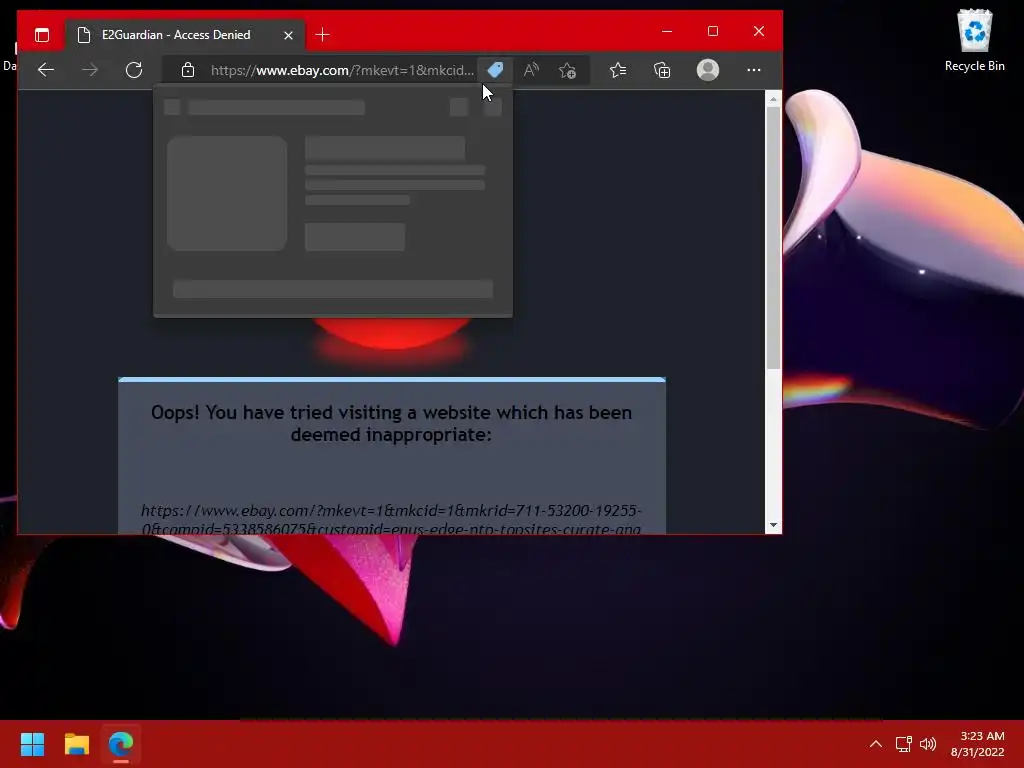1024x768 pixels.
Task: Open a new tab
Action: (323, 35)
